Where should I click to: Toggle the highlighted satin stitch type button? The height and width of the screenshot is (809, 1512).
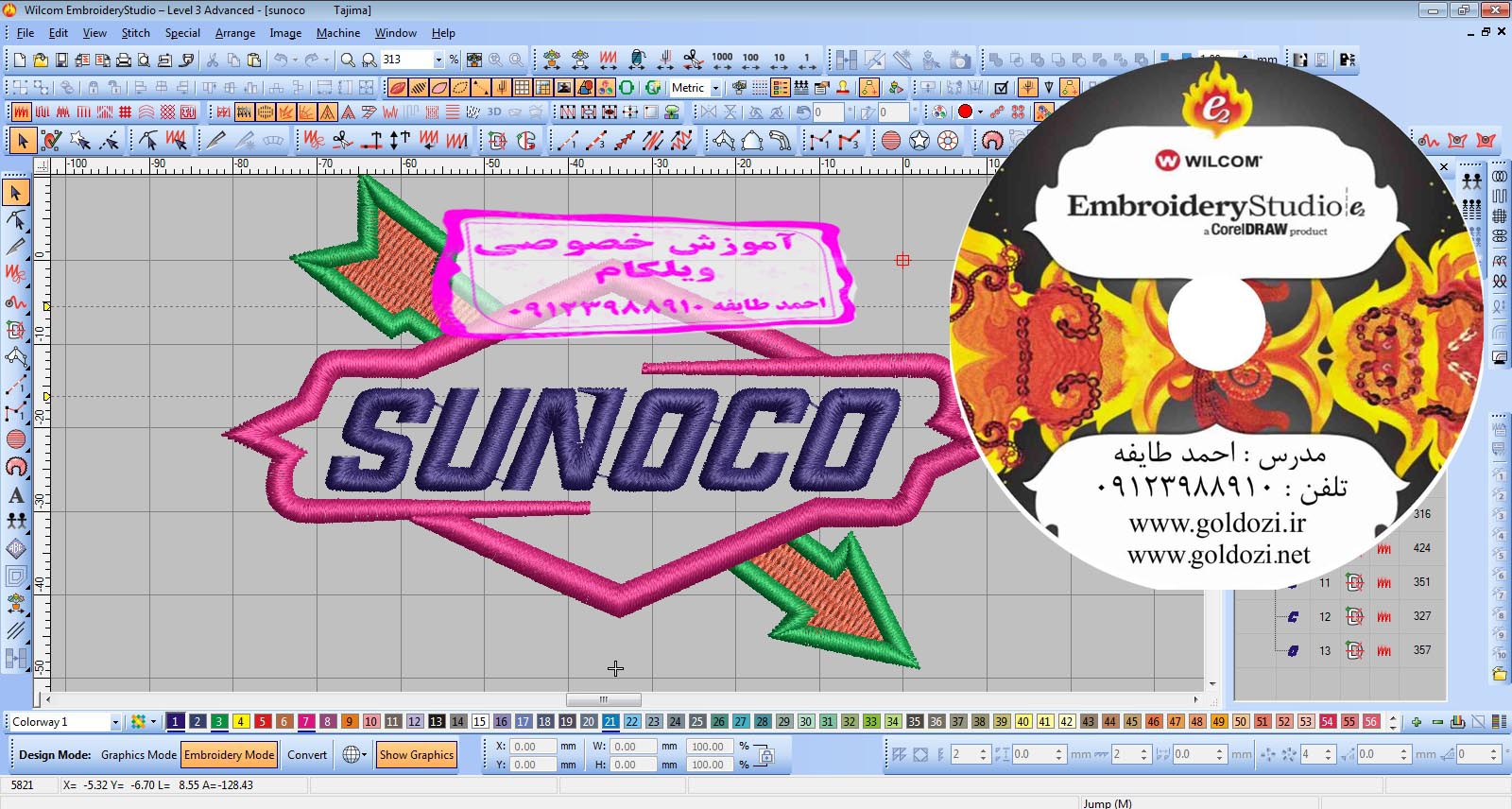click(21, 112)
